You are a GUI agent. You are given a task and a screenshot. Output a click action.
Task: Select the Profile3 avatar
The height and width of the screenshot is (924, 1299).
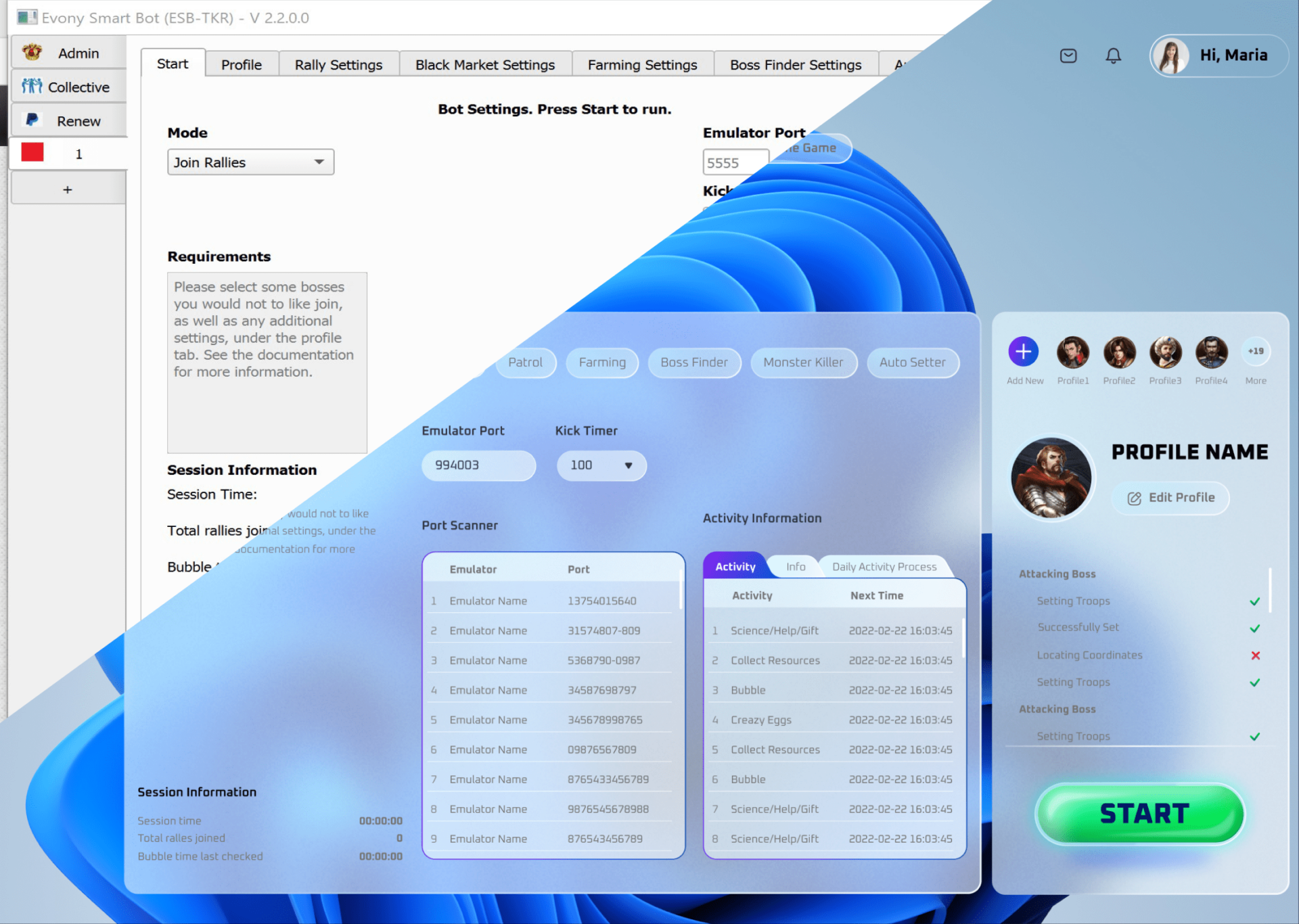[1165, 352]
